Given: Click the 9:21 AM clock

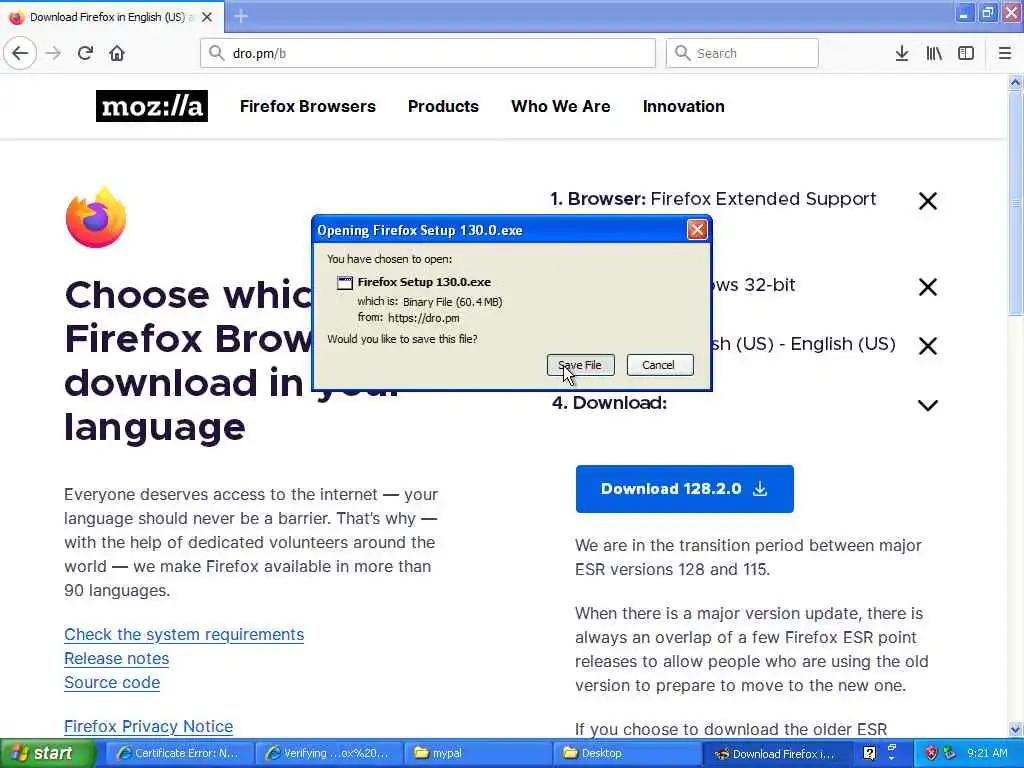Looking at the screenshot, I should click(x=987, y=753).
